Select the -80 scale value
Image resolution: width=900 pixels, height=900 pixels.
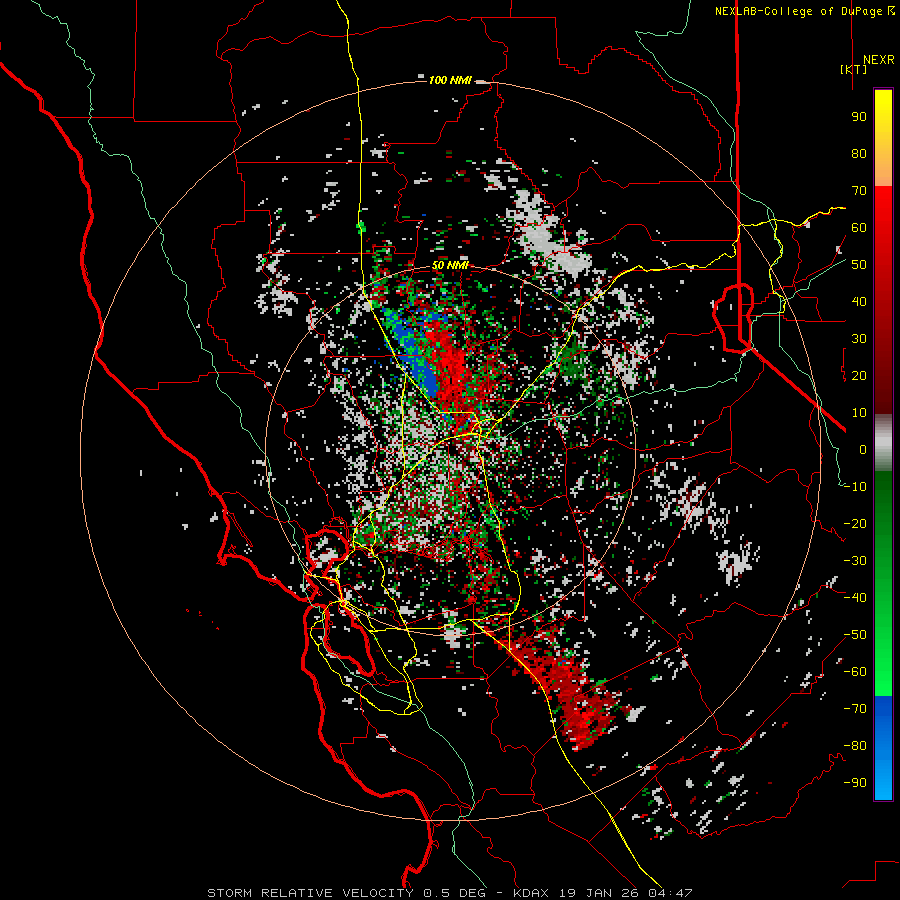pyautogui.click(x=855, y=746)
